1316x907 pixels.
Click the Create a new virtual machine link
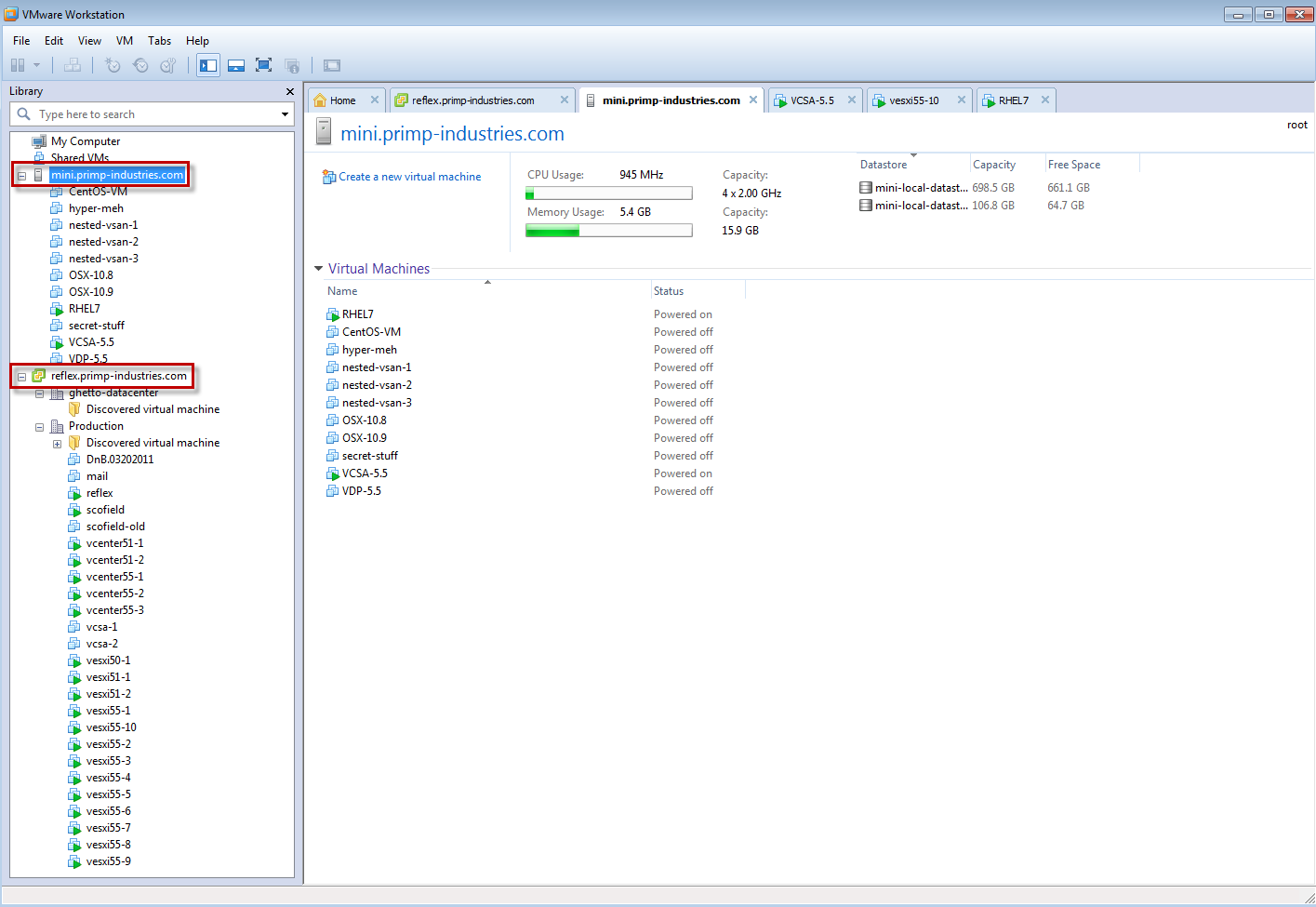coord(408,176)
